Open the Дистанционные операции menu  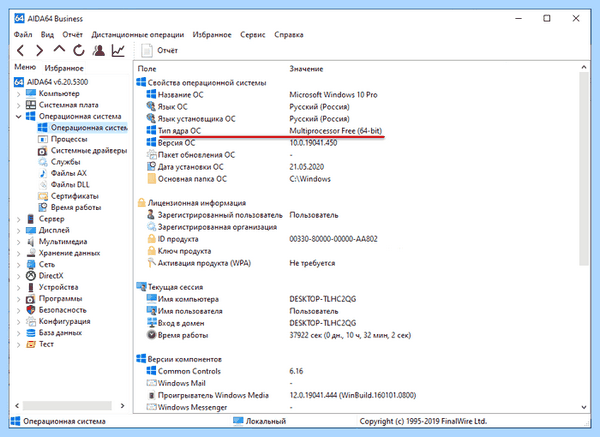point(137,35)
